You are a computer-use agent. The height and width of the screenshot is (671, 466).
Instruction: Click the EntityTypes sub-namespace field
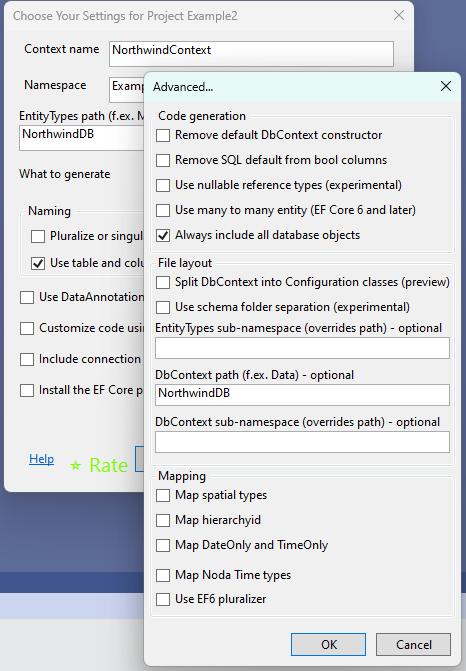302,348
